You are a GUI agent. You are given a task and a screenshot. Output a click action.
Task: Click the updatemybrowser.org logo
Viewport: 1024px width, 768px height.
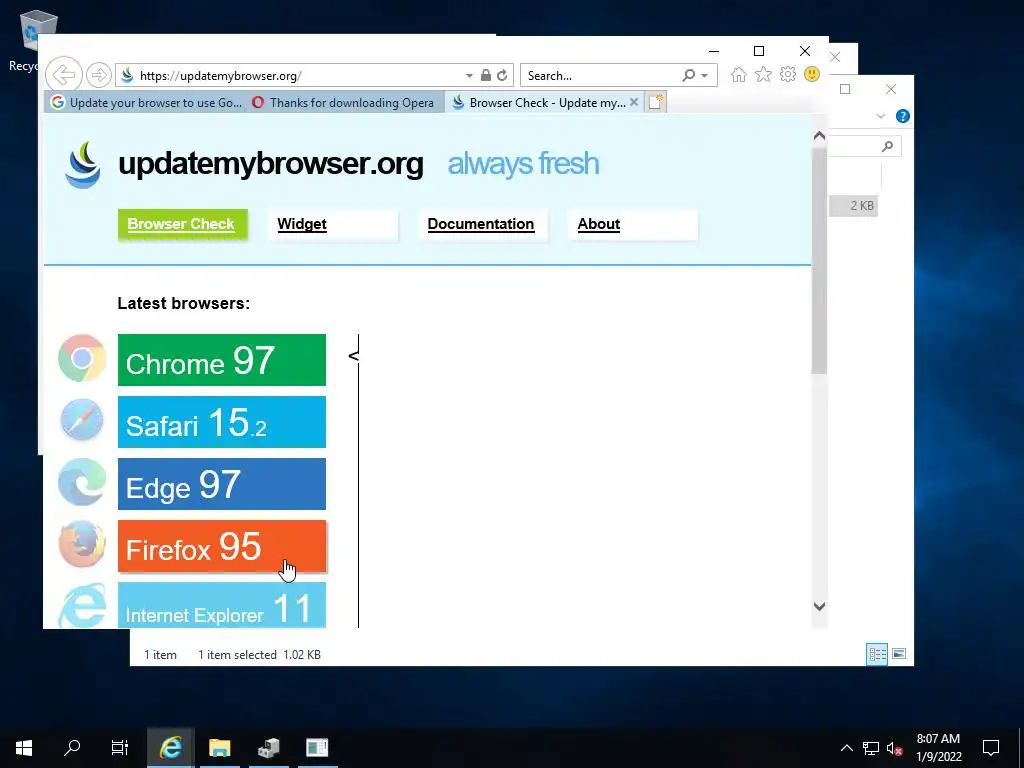[83, 165]
